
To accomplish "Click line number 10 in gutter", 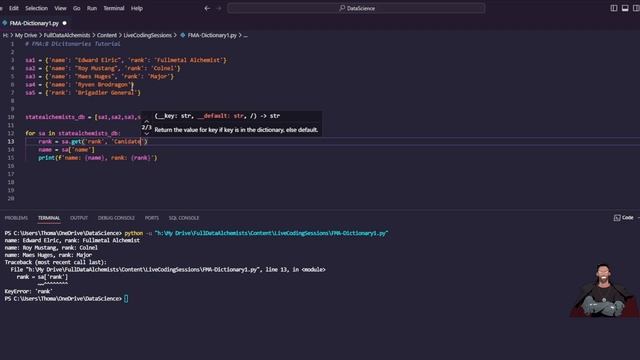I will click(x=11, y=117).
